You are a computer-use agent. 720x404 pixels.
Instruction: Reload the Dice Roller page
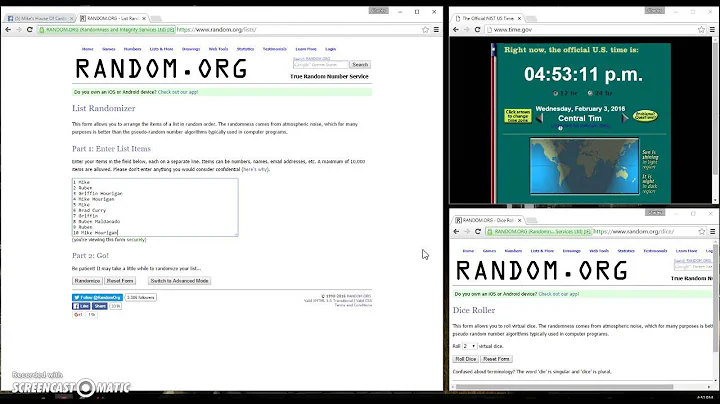click(478, 231)
